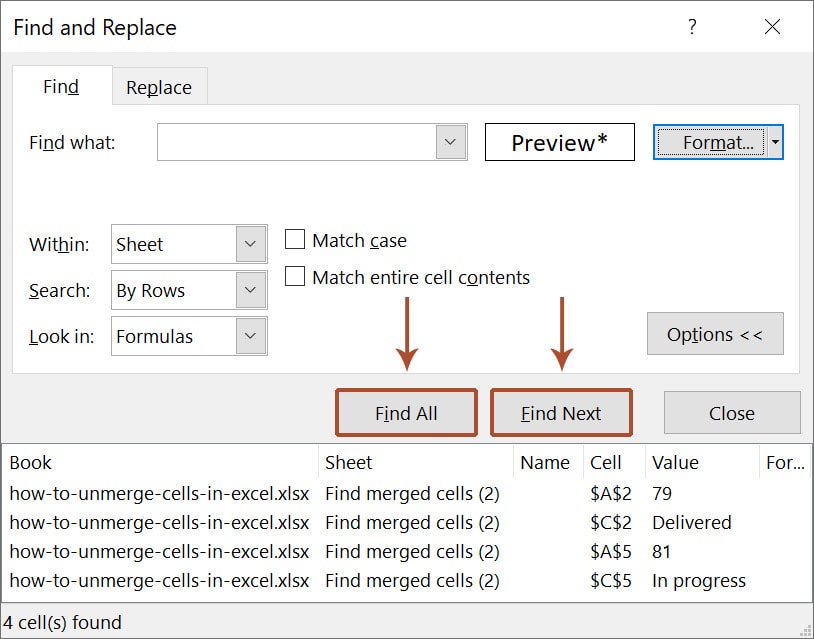Click the Preview* format preview
Image resolution: width=814 pixels, height=639 pixels.
(559, 142)
